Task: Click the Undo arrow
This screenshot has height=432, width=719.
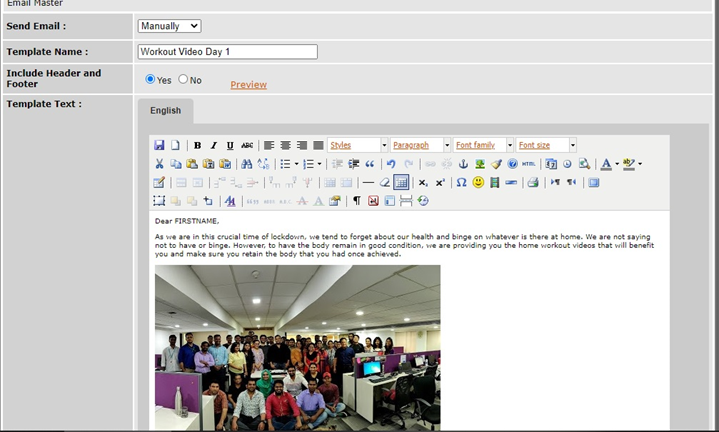Action: point(391,164)
